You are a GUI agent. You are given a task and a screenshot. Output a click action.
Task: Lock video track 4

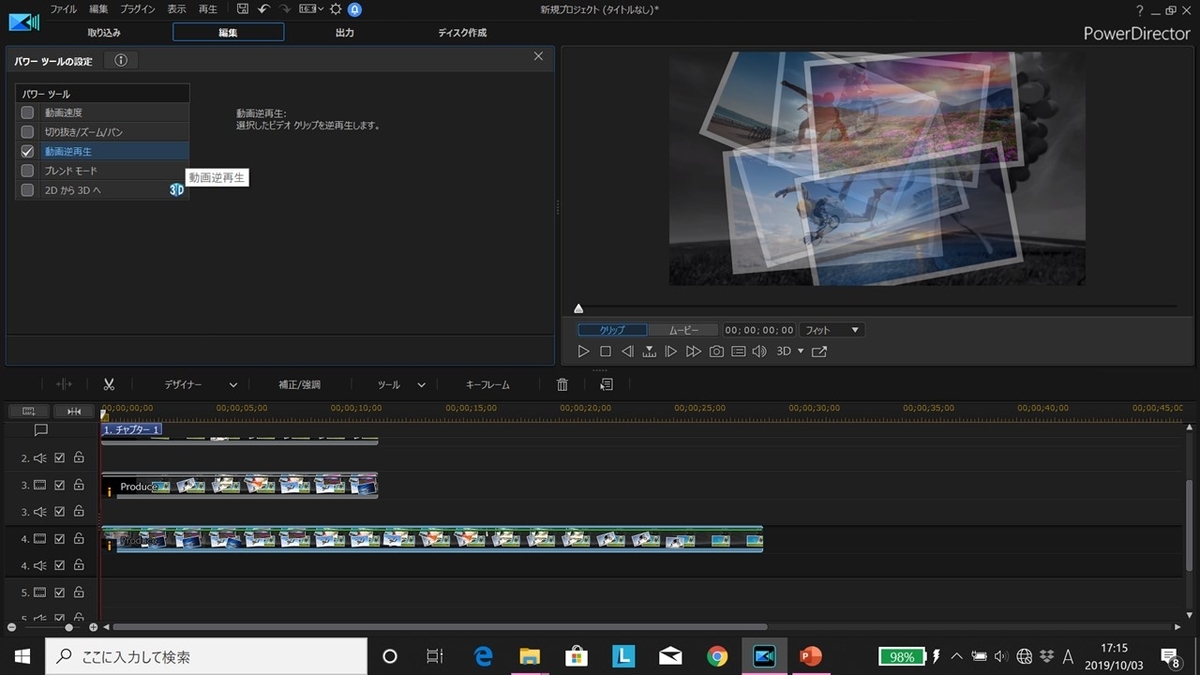point(78,539)
